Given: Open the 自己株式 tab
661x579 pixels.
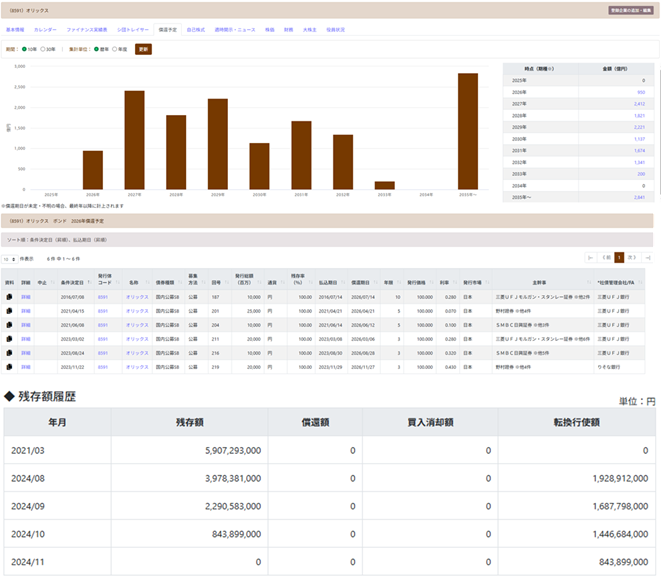Looking at the screenshot, I should [196, 30].
